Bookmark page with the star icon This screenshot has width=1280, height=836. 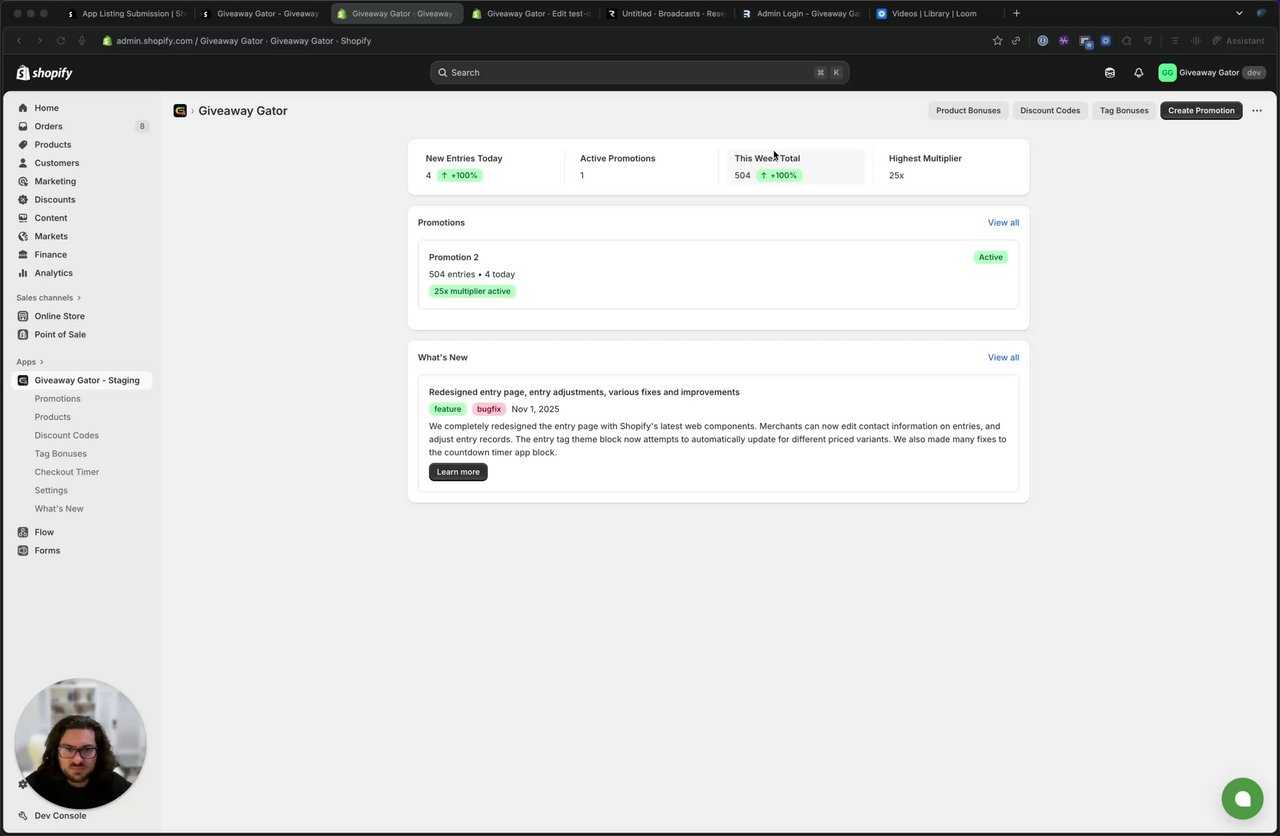(997, 41)
